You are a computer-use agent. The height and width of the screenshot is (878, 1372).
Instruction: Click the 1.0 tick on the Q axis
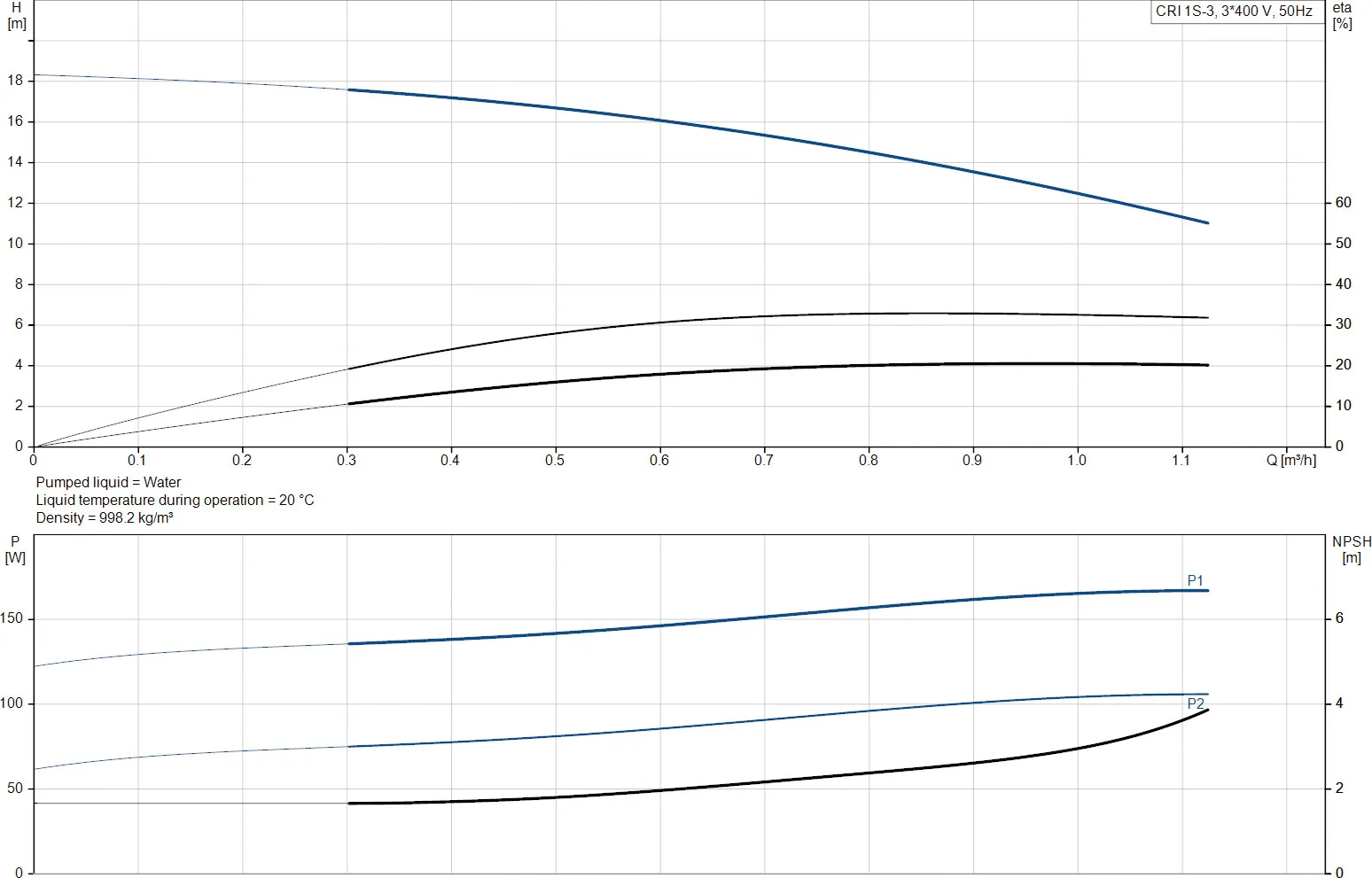1076,461
